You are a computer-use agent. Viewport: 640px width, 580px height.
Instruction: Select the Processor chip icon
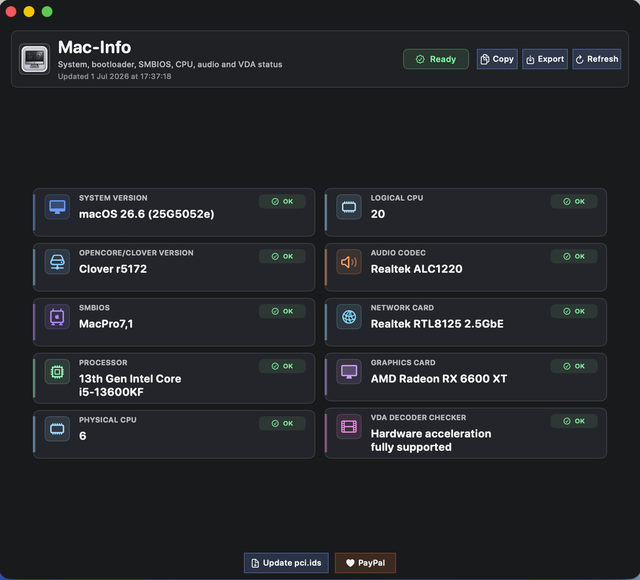[x=57, y=372]
